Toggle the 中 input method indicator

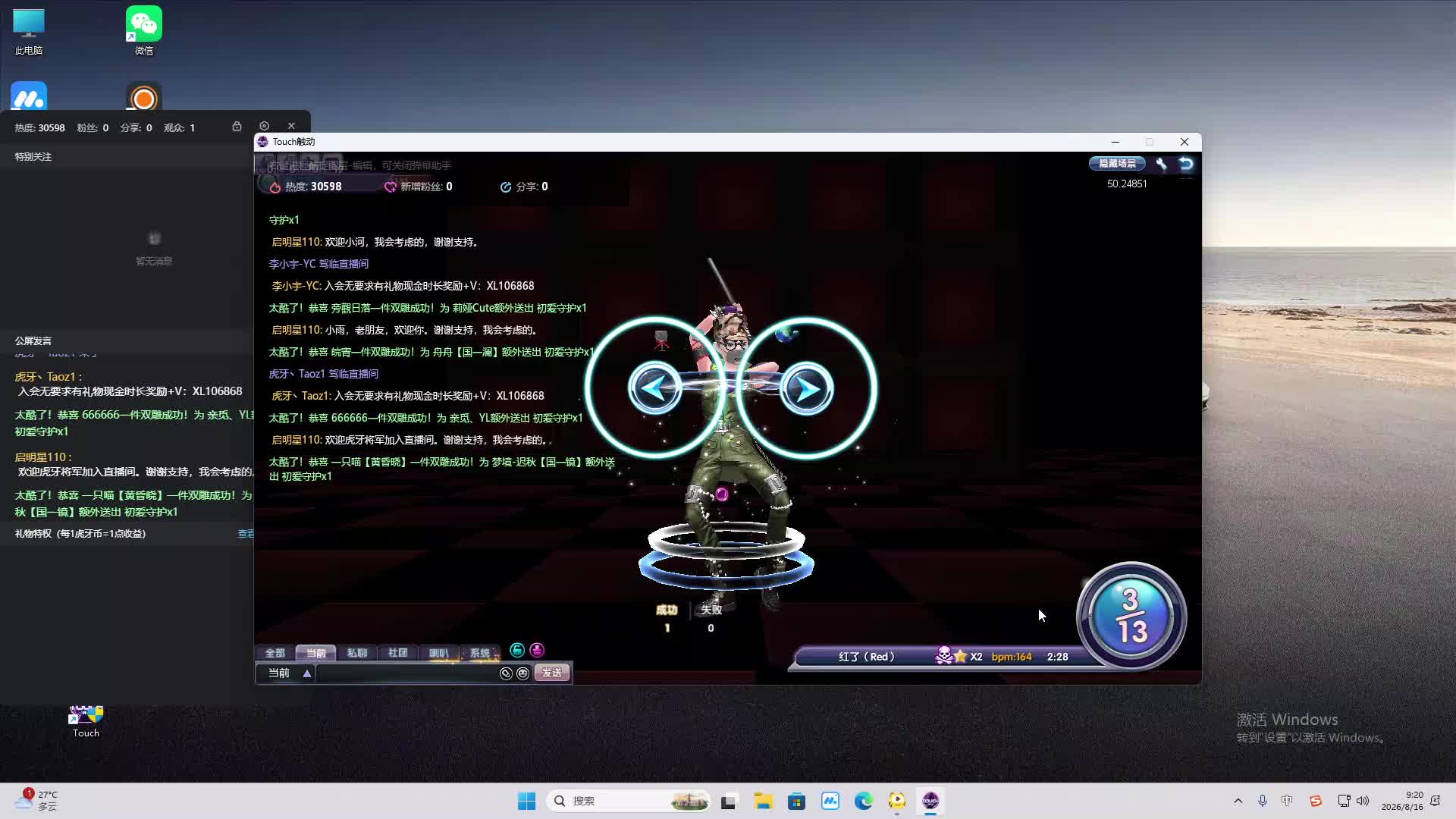1287,801
